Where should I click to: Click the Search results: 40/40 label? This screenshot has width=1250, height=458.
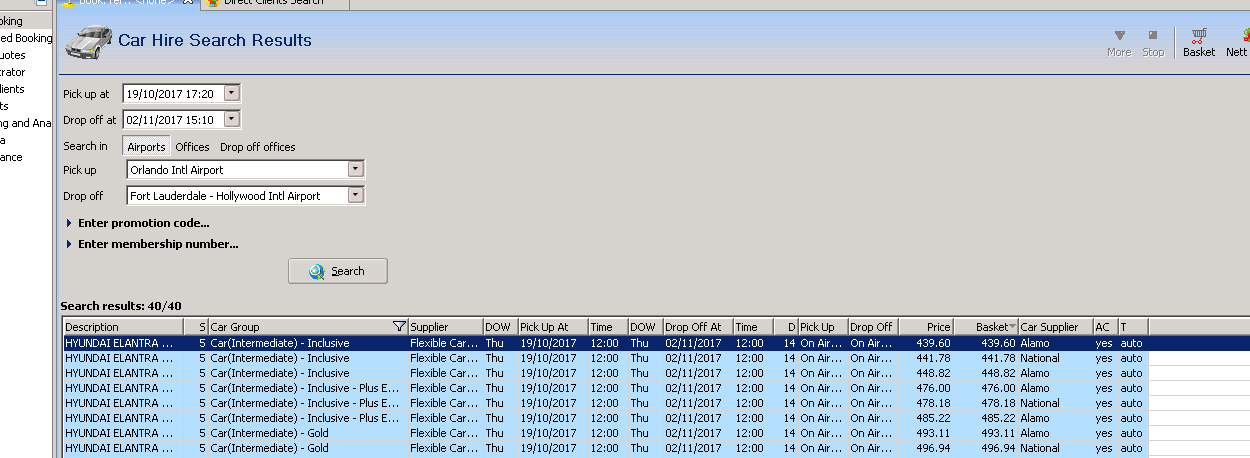coord(121,306)
